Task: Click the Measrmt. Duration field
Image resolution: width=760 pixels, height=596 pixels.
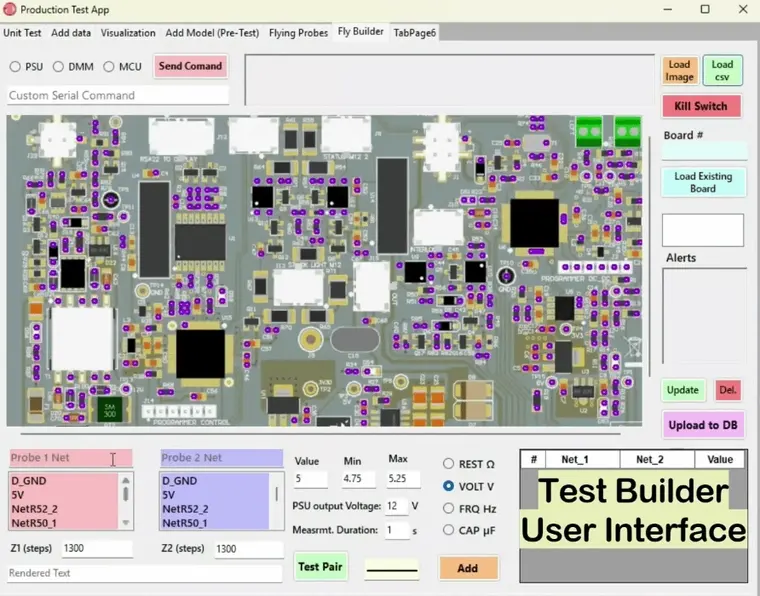Action: (x=397, y=531)
